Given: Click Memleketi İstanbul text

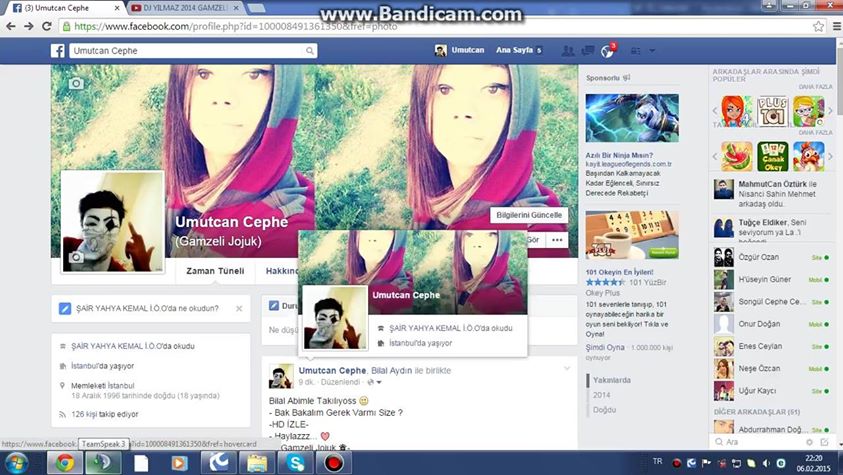Looking at the screenshot, I should click(x=103, y=385).
